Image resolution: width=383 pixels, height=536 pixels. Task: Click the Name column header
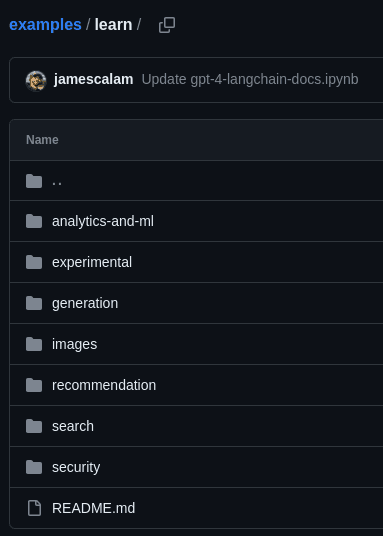[x=42, y=140]
